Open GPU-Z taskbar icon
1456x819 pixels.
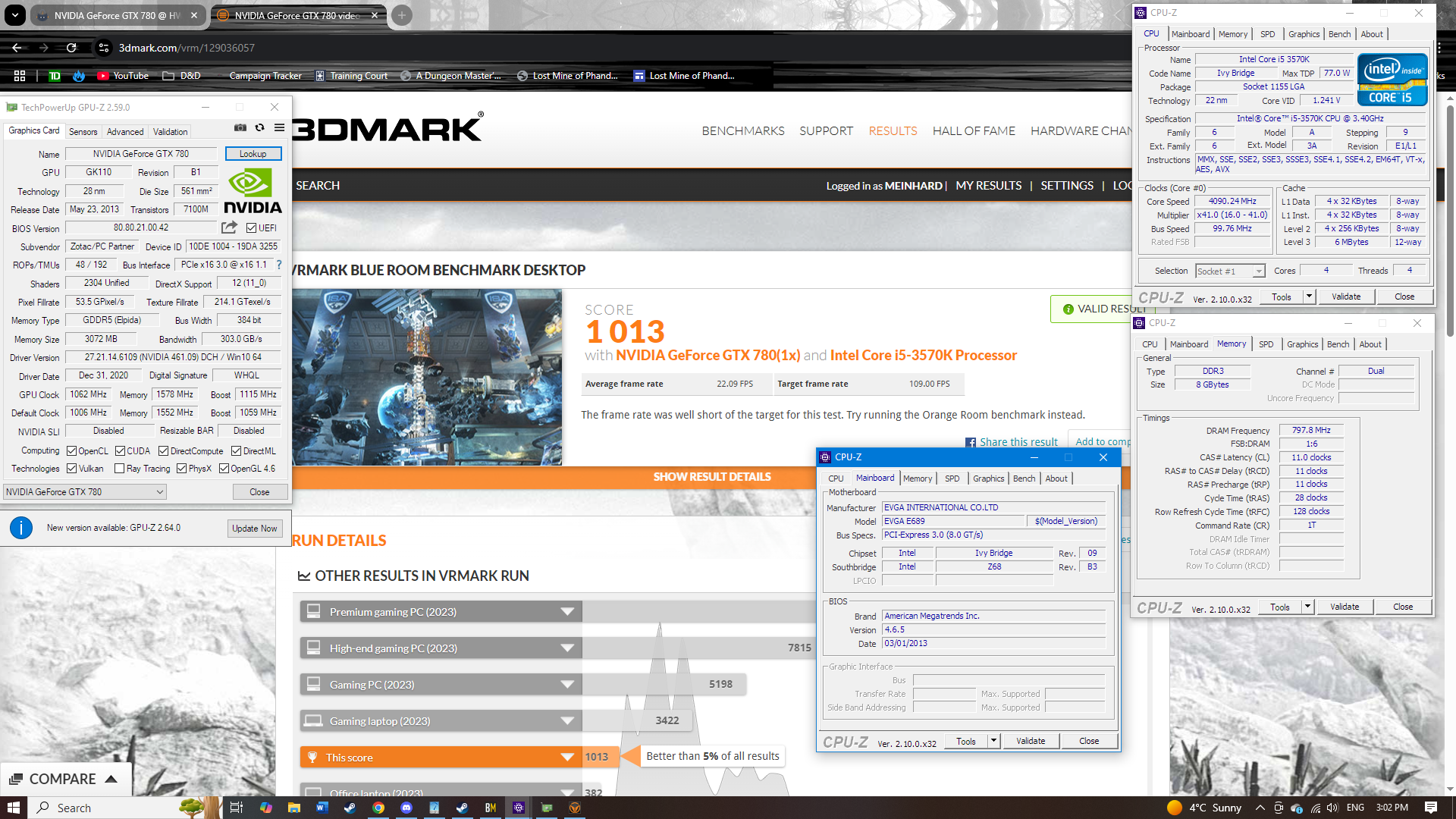[x=547, y=808]
